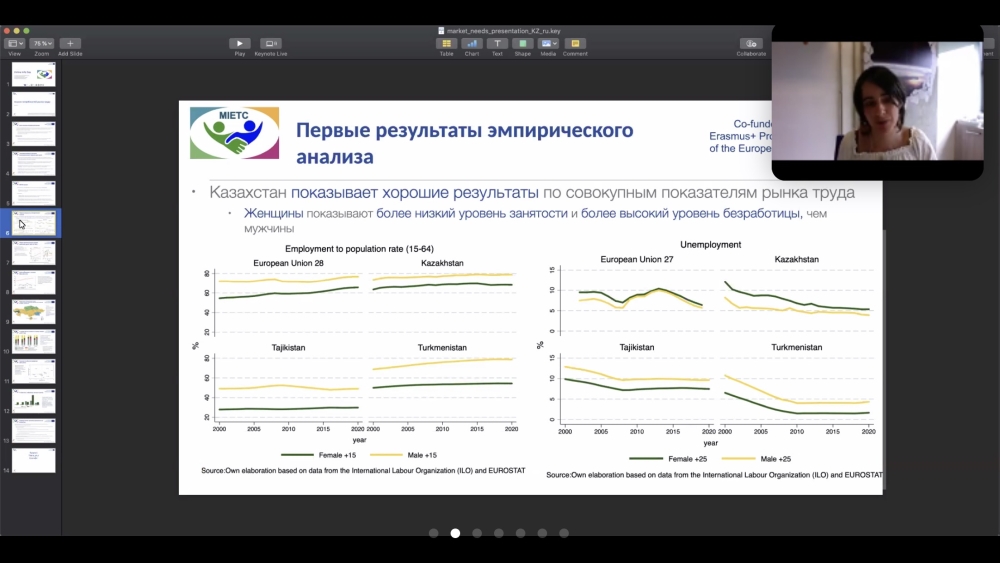Click the Collaborate icon
Image resolution: width=1000 pixels, height=563 pixels.
click(x=750, y=43)
